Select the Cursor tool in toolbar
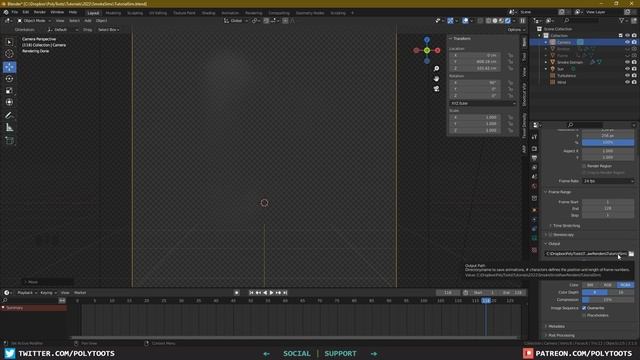 [9, 53]
